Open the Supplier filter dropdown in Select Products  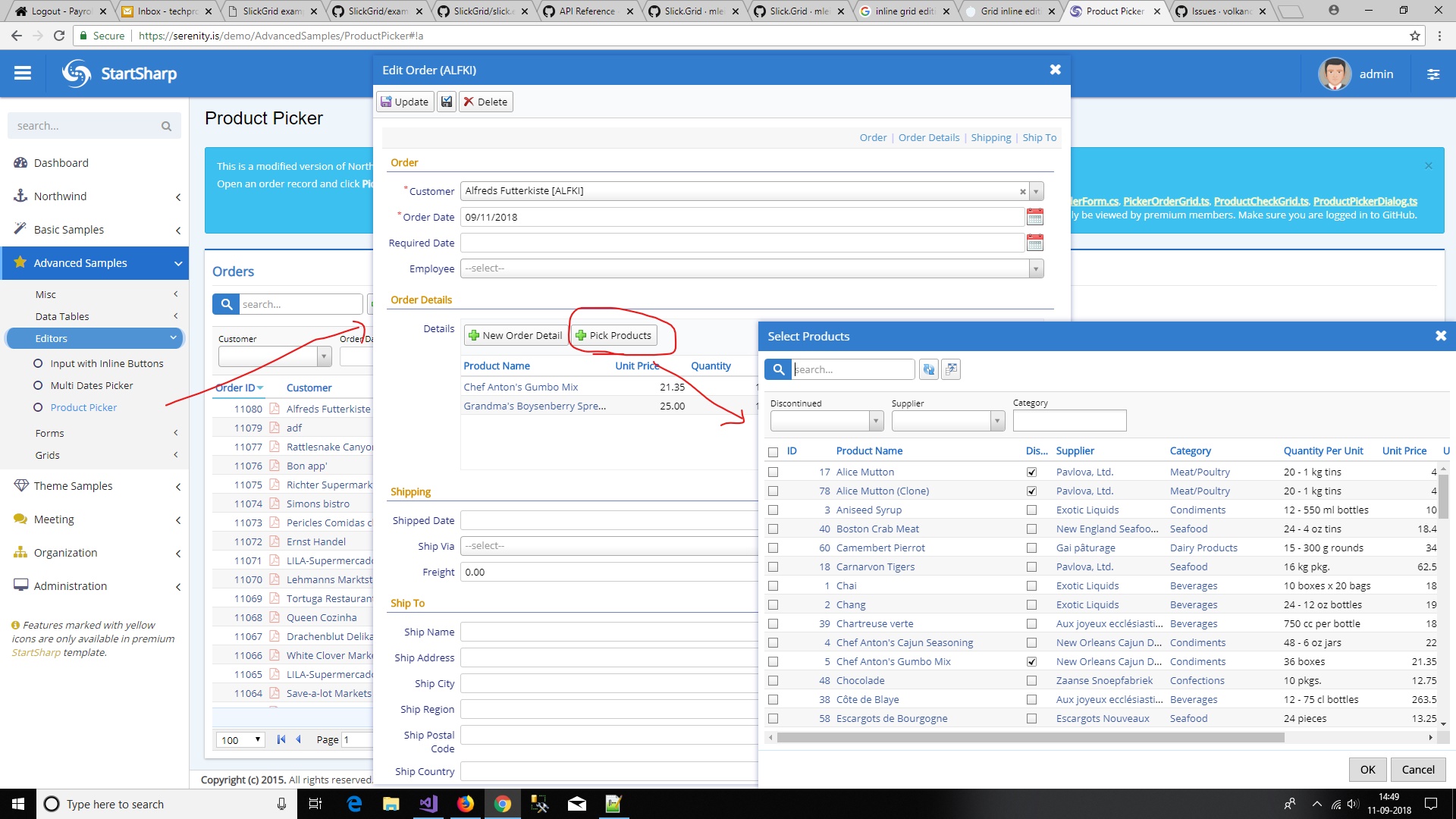997,421
